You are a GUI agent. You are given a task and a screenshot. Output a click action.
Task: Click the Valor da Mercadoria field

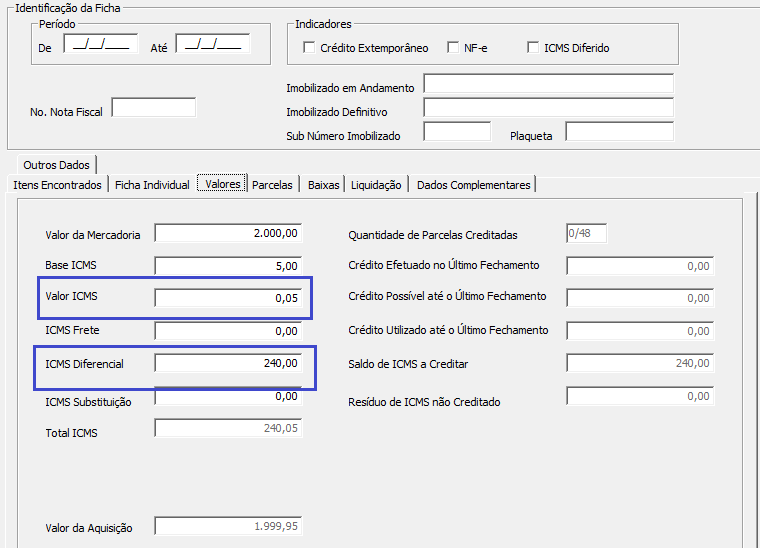point(228,234)
